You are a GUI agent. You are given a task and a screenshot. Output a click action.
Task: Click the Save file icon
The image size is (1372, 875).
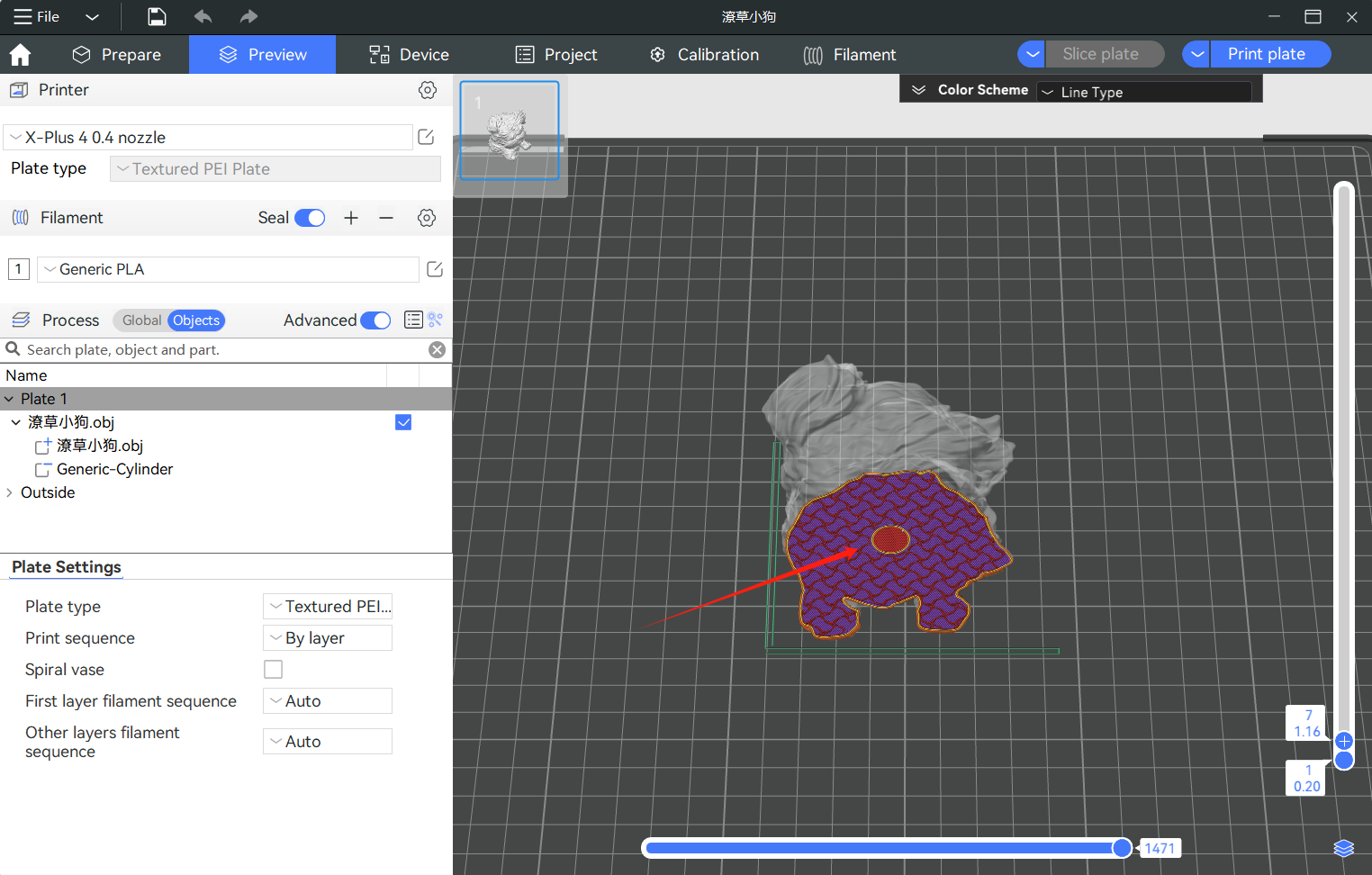[157, 16]
